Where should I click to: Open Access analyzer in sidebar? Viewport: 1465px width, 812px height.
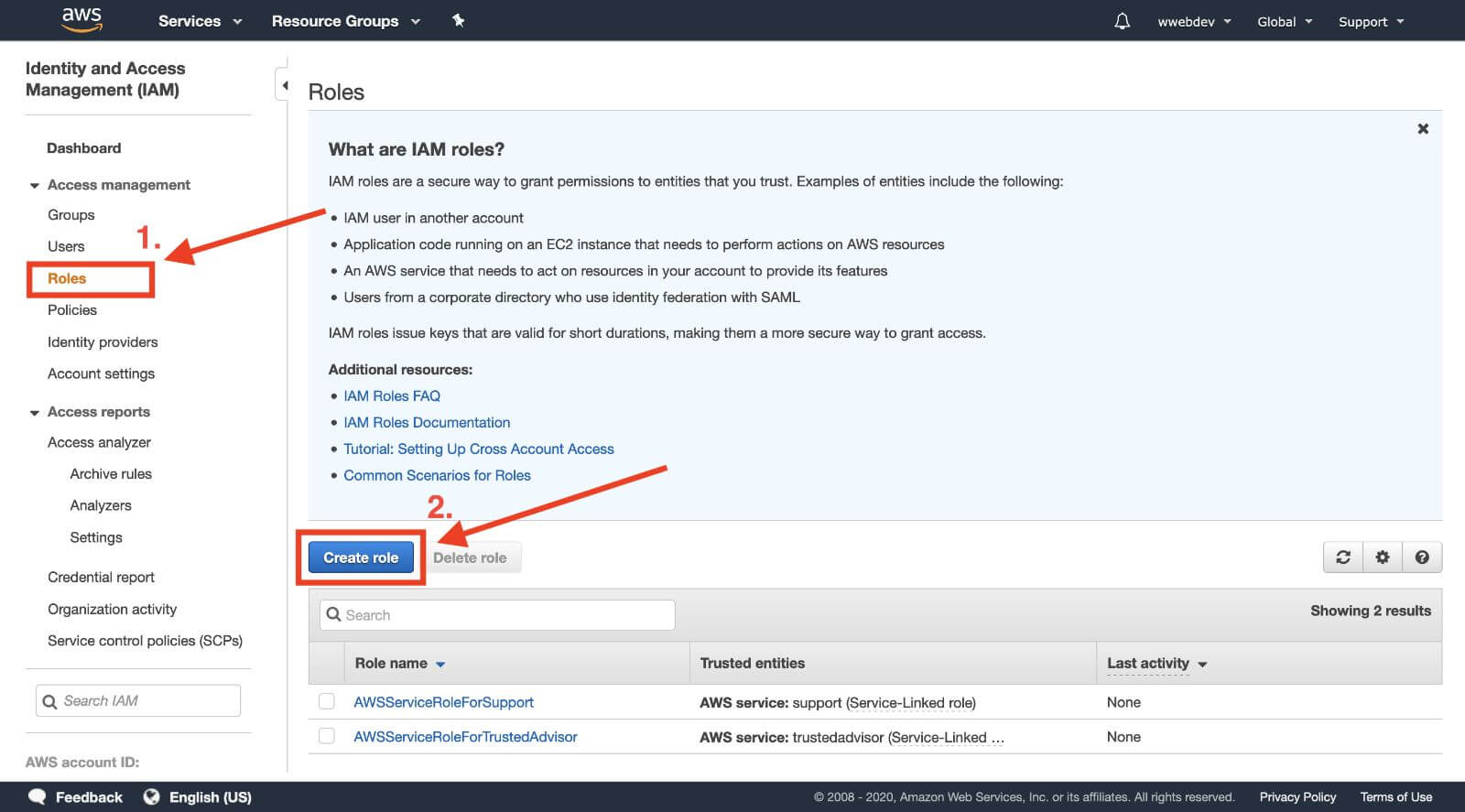[x=99, y=442]
